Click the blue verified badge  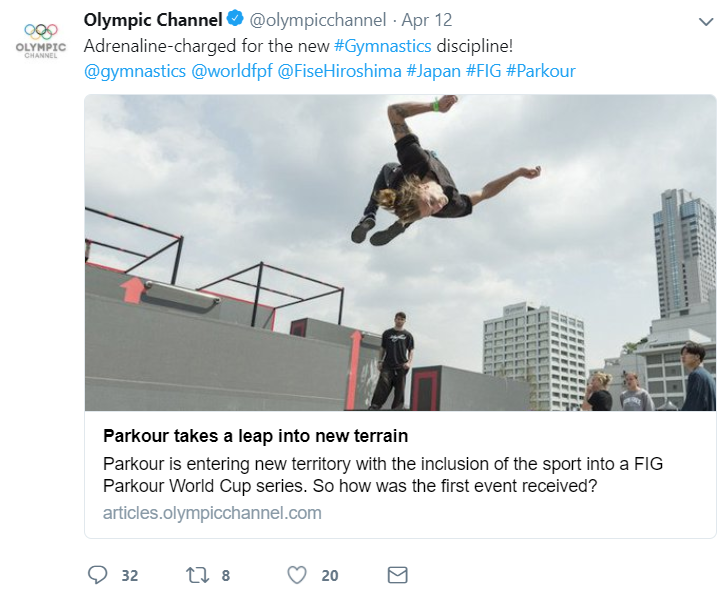(234, 20)
